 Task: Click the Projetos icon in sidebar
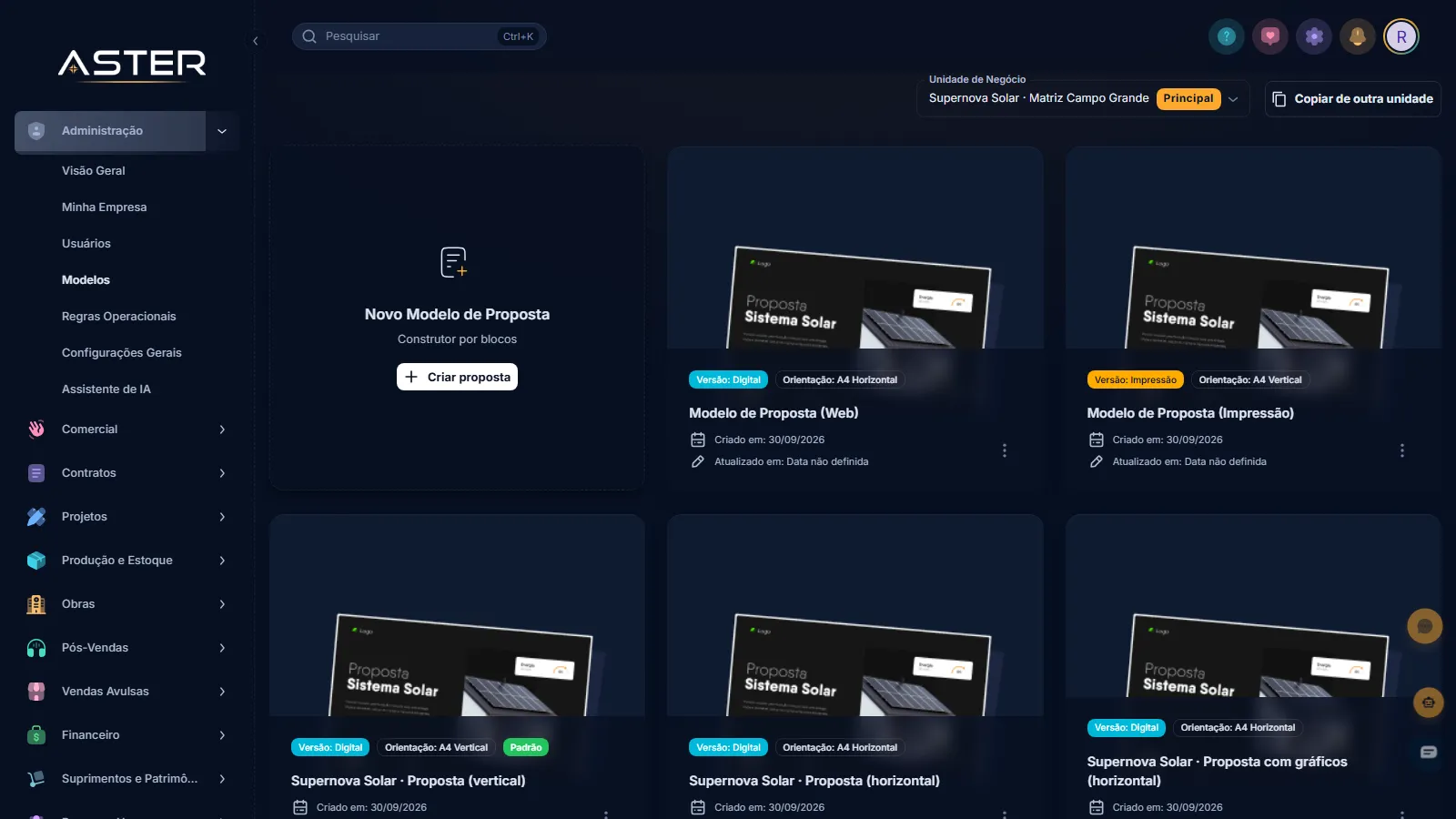point(36,517)
